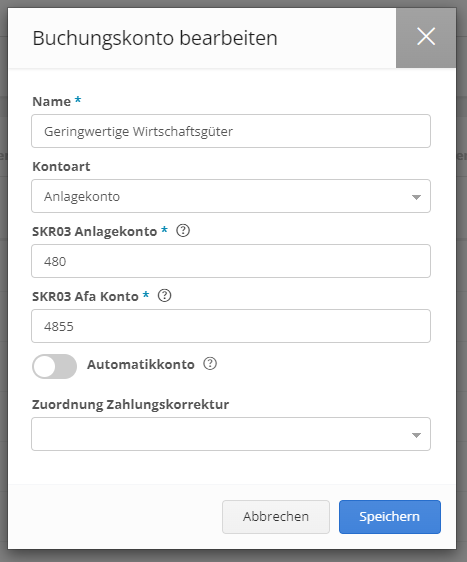Show help for SKR03 Anlagekonto
Screen dimensions: 467x562
click(x=183, y=231)
